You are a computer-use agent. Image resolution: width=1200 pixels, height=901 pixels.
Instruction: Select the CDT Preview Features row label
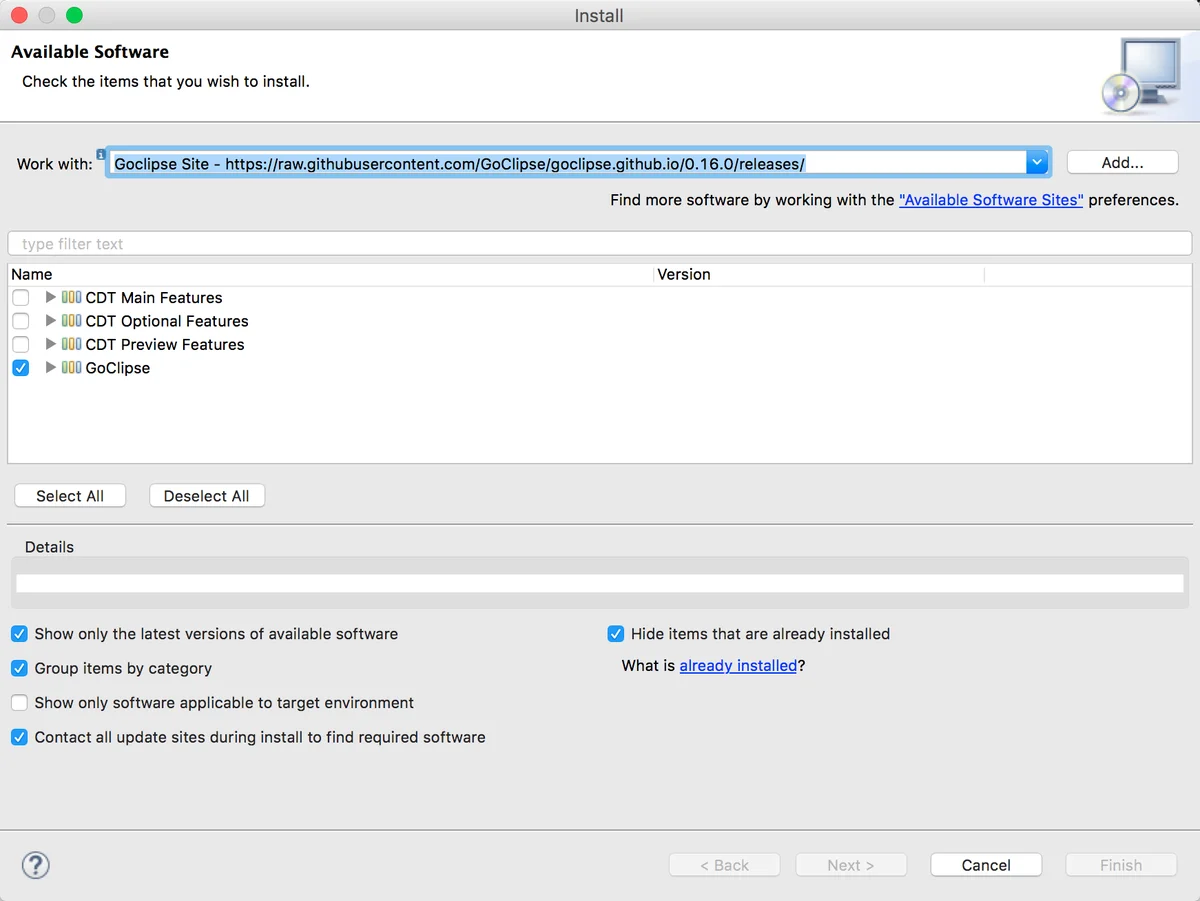[165, 345]
